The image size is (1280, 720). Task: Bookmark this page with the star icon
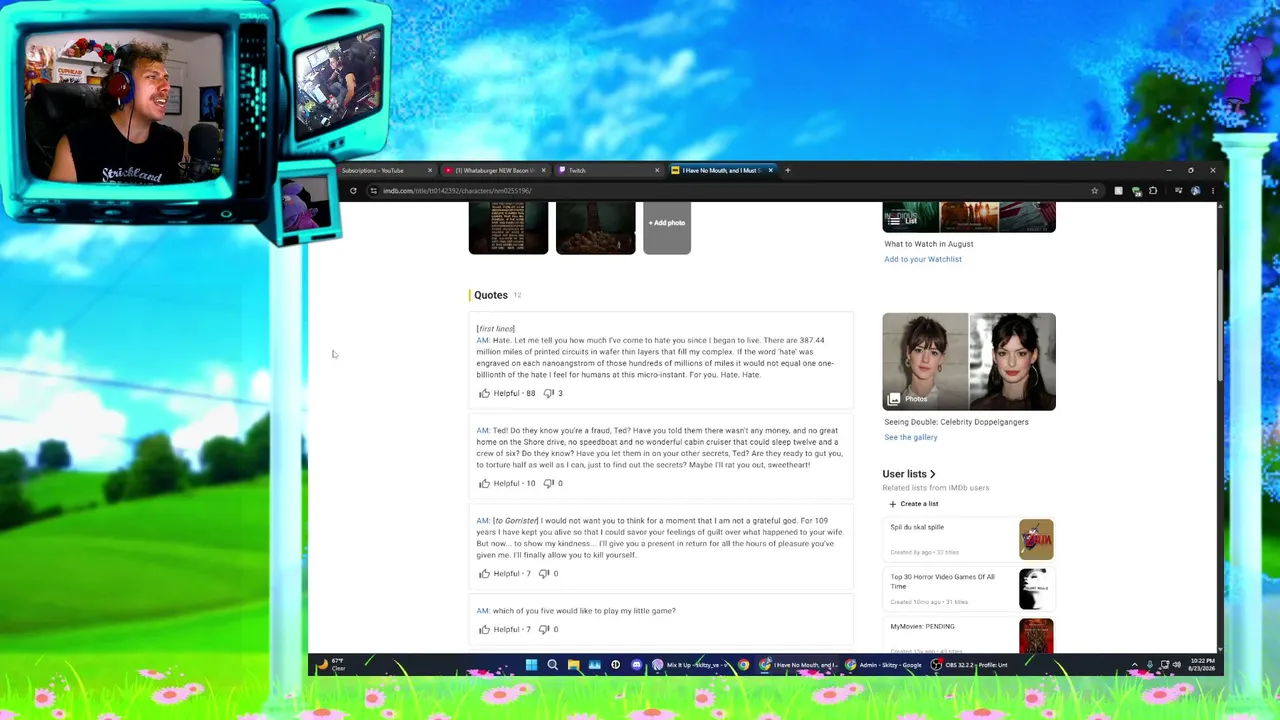[1094, 191]
